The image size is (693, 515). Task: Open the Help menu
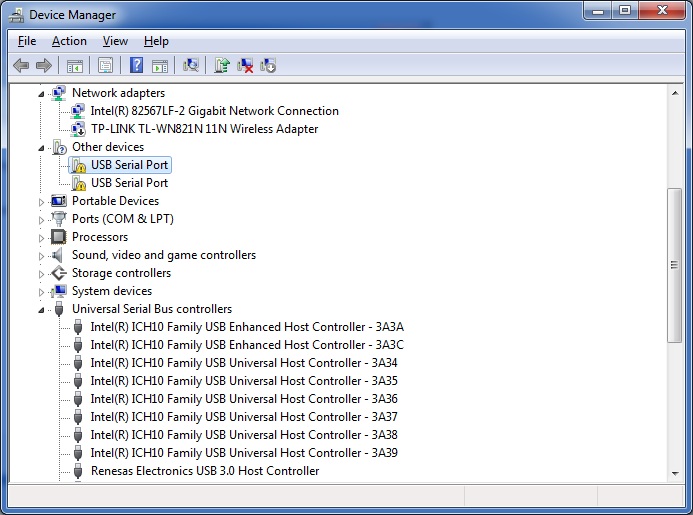[156, 41]
